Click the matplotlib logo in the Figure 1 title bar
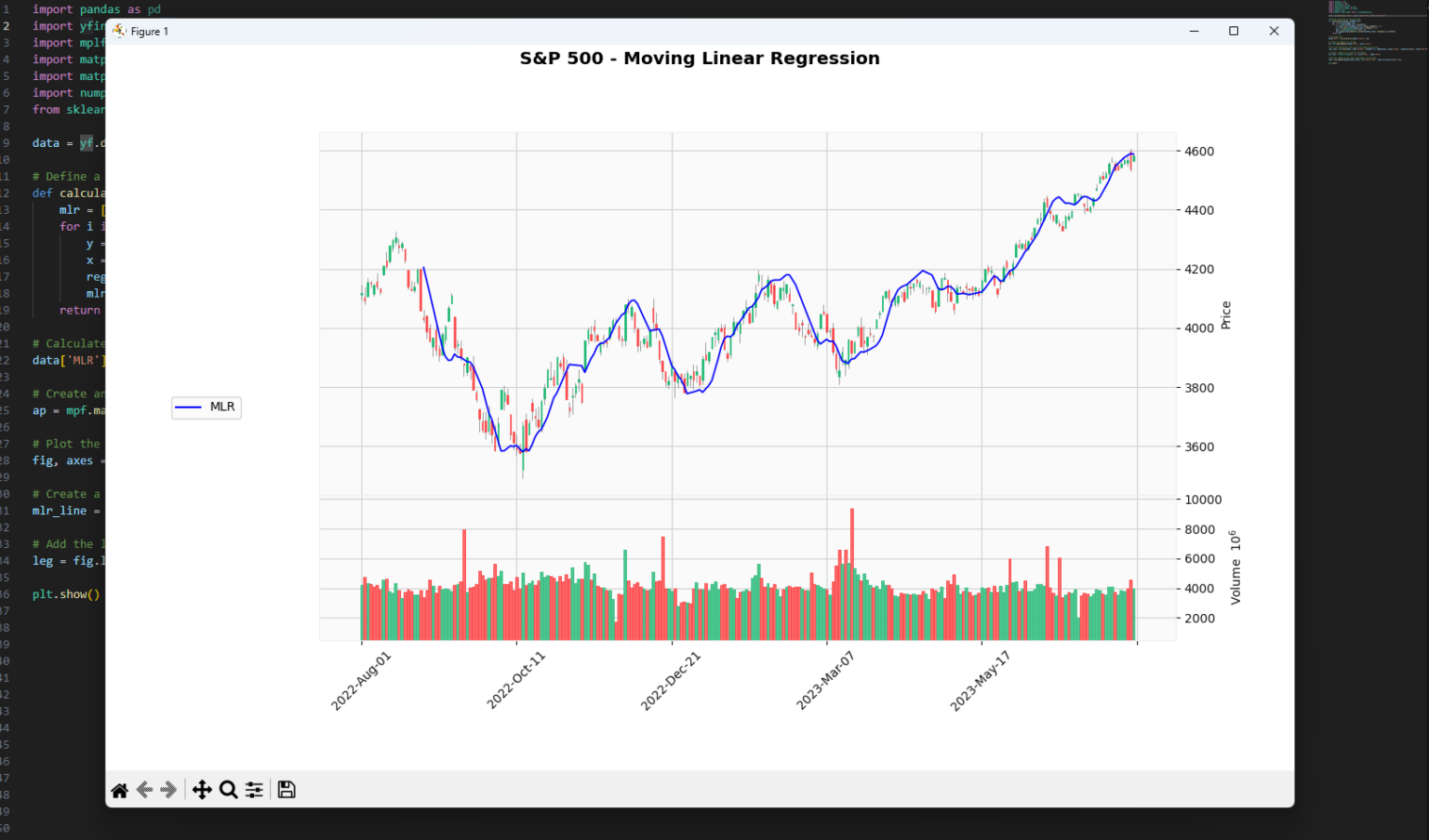Screen dimensions: 1429x840 tap(120, 31)
